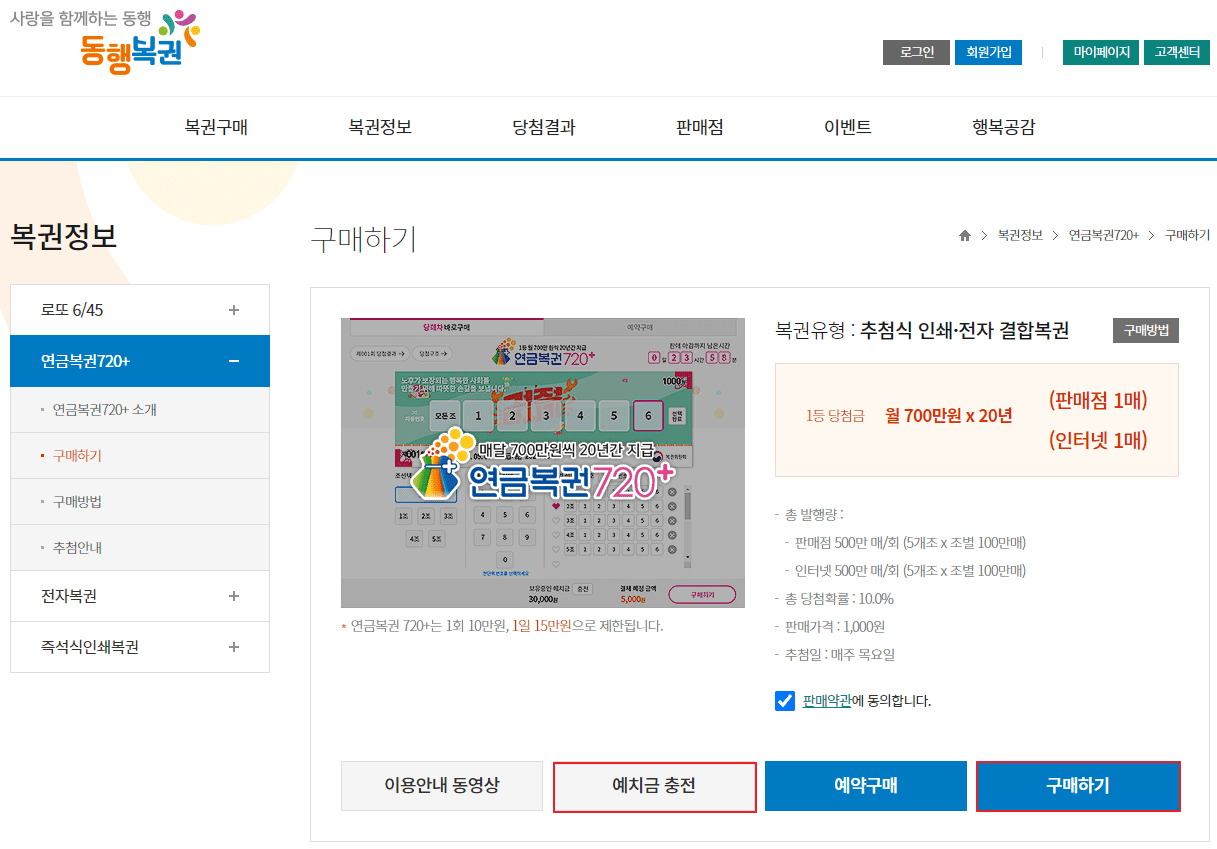Screen dimensions: 1217x849
Task: Click the '판매가격 : 1,000원' text
Action: 836,627
